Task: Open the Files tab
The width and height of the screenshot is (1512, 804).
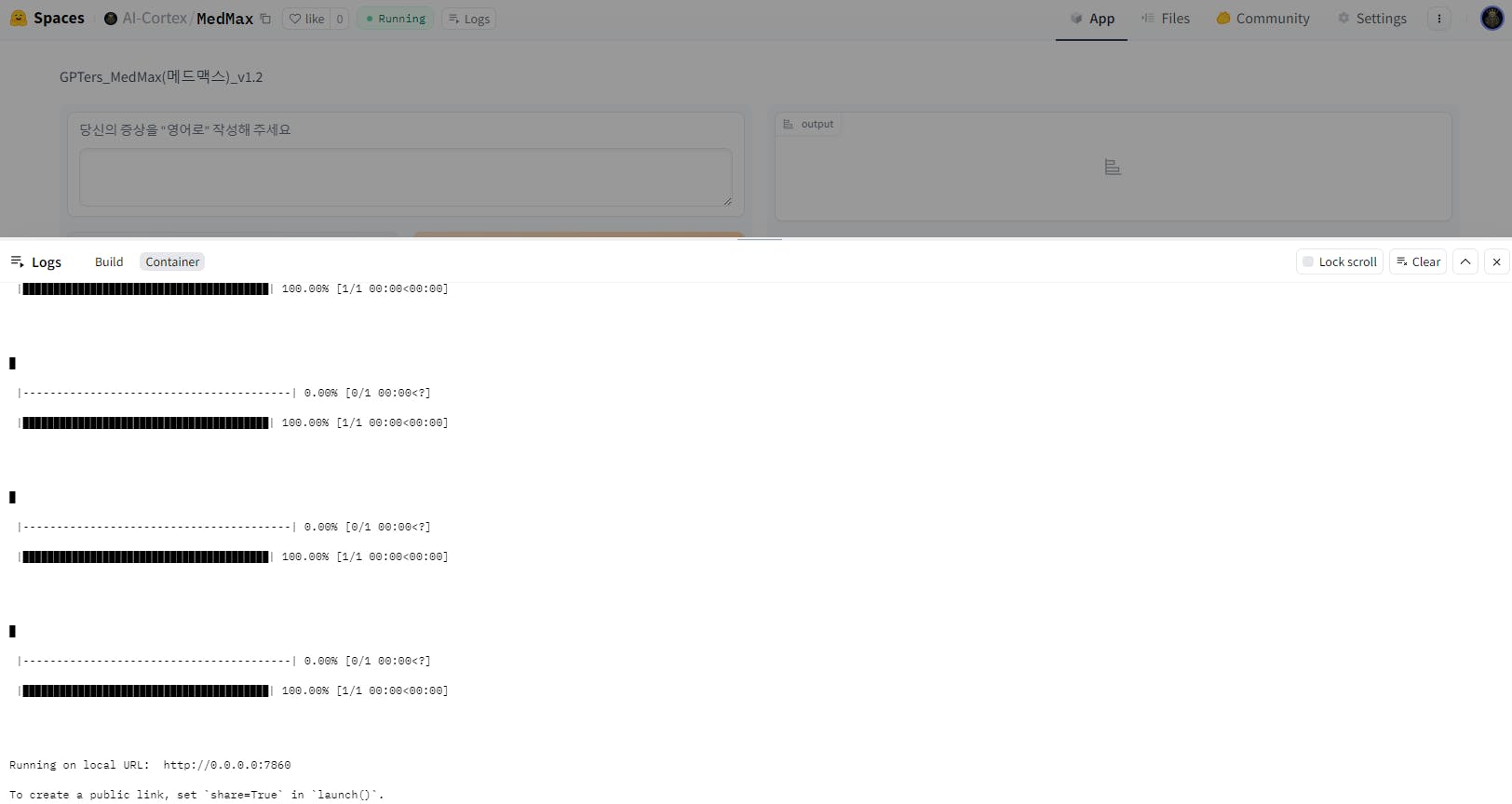Action: (x=1165, y=19)
